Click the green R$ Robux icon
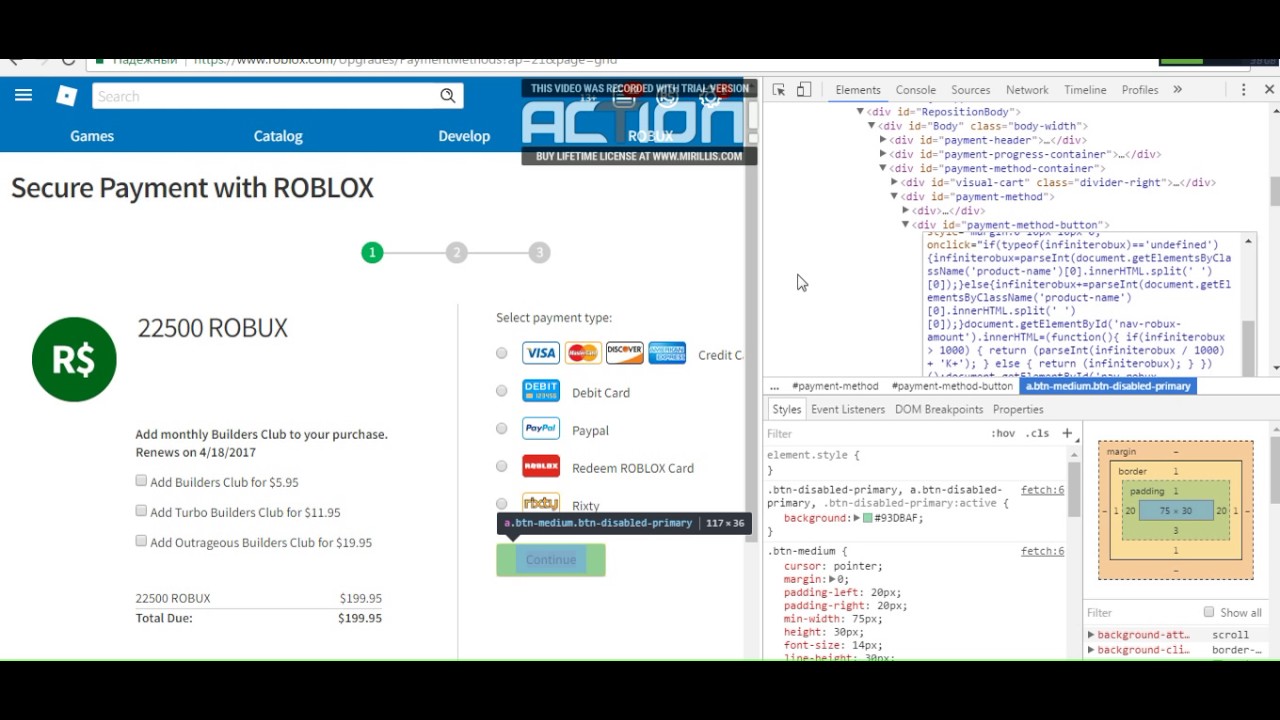 (x=74, y=359)
